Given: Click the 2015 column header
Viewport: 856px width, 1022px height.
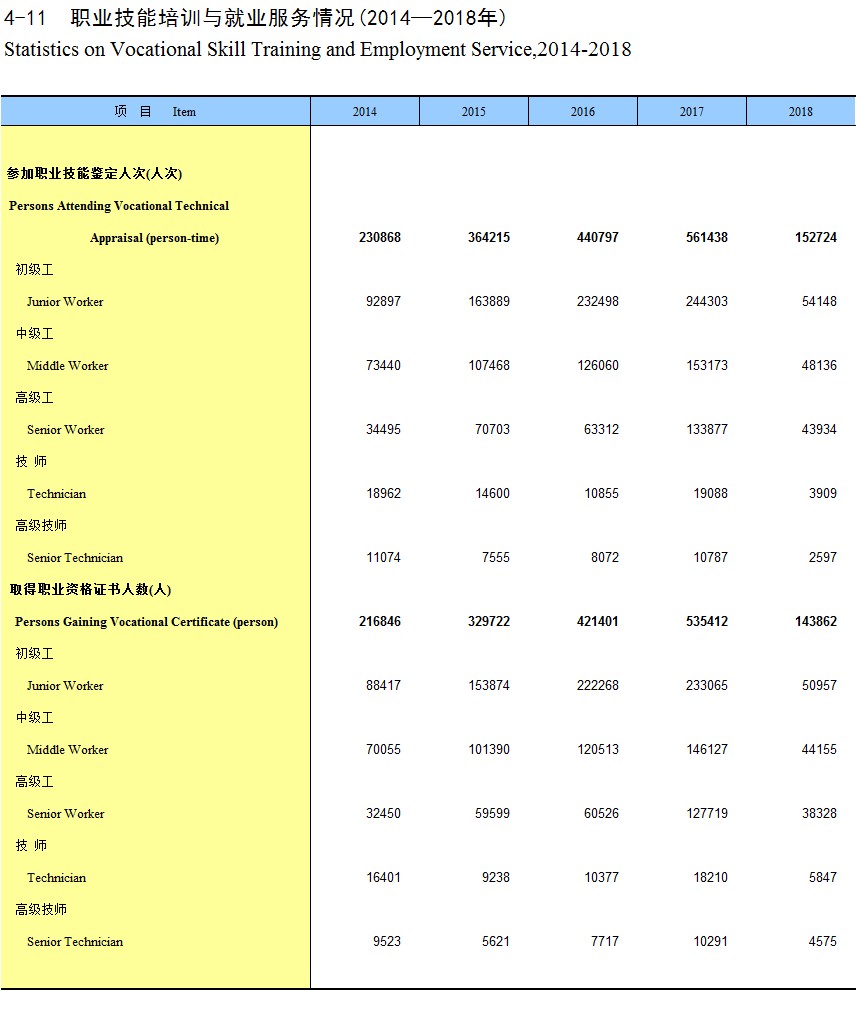Looking at the screenshot, I should click(x=473, y=111).
